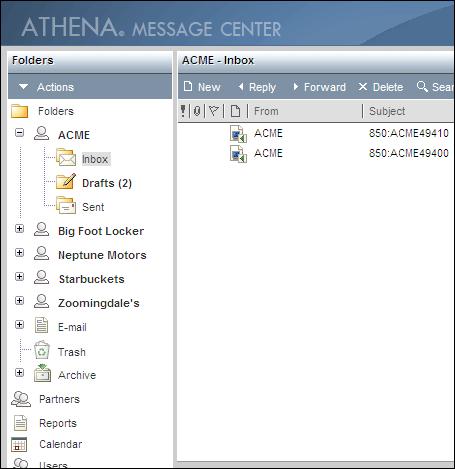455x469 pixels.
Task: Delete the selected message via toolbar
Action: click(x=381, y=87)
